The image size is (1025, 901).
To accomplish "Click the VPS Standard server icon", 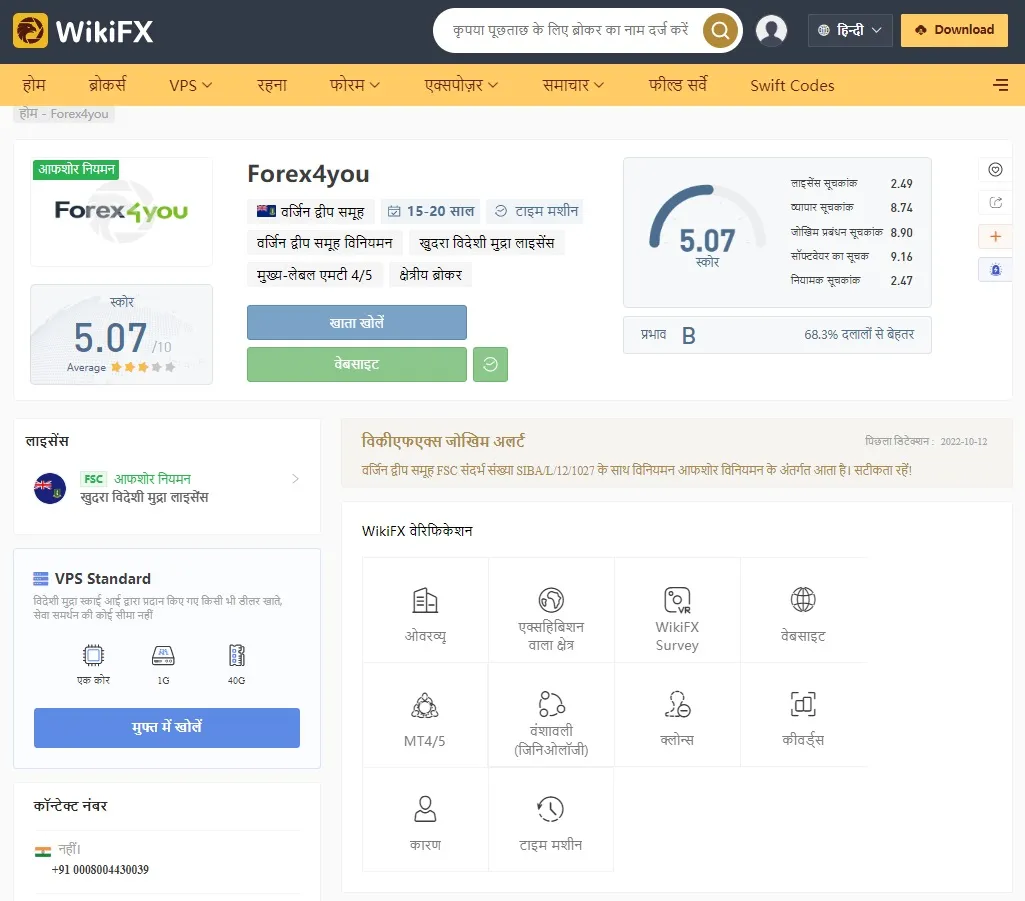I will pyautogui.click(x=41, y=579).
